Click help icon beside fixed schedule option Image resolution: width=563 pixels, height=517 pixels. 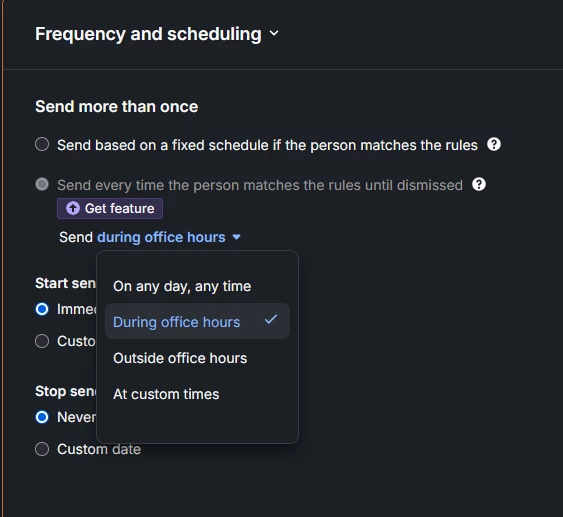point(494,145)
